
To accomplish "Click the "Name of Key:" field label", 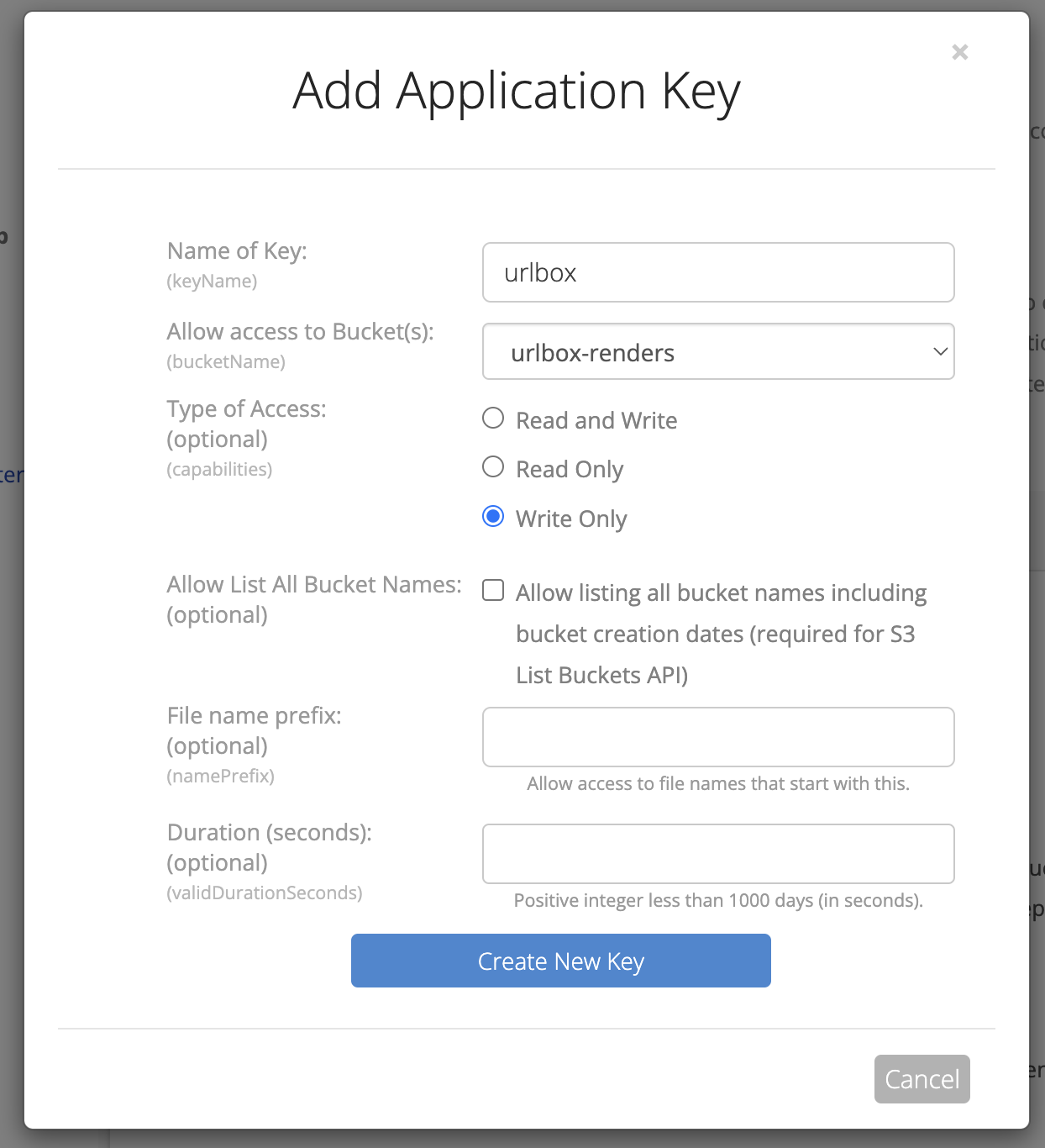I will (237, 251).
